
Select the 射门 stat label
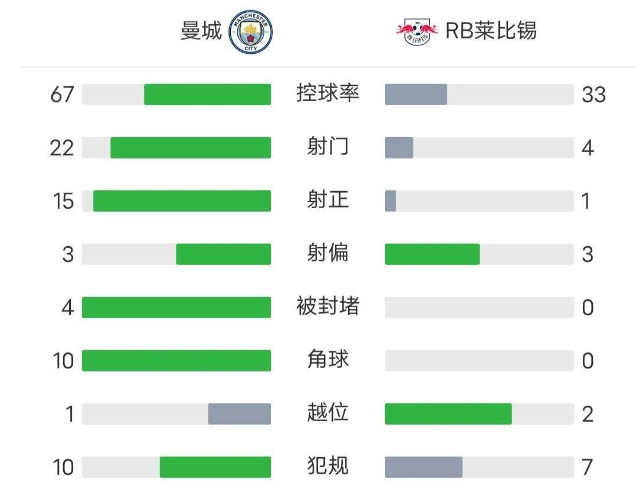(328, 148)
